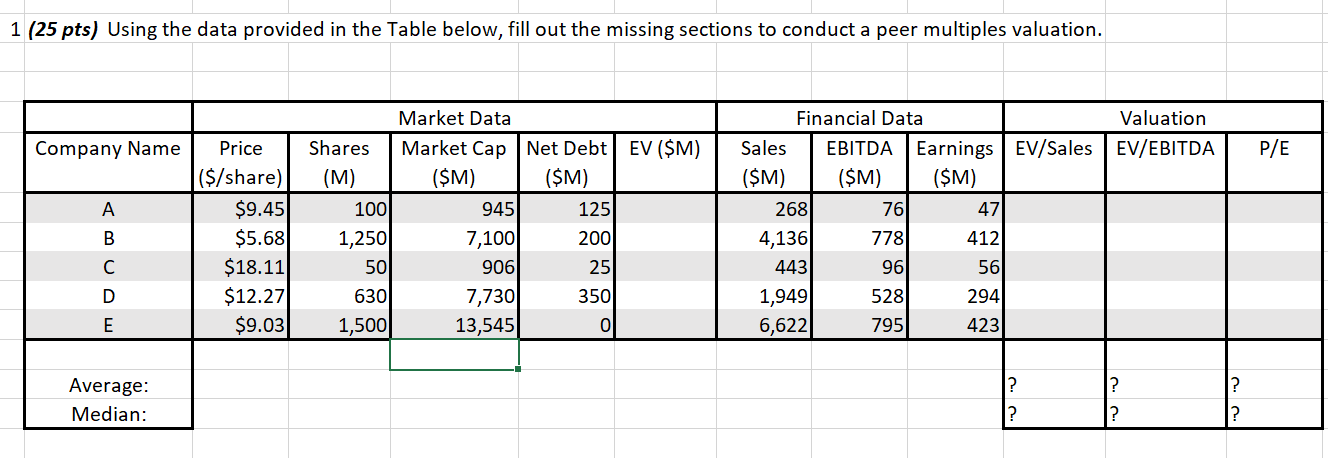Click the EV/EBITDA cell for company C
Viewport: 1328px width, 458px height.
point(1162,267)
